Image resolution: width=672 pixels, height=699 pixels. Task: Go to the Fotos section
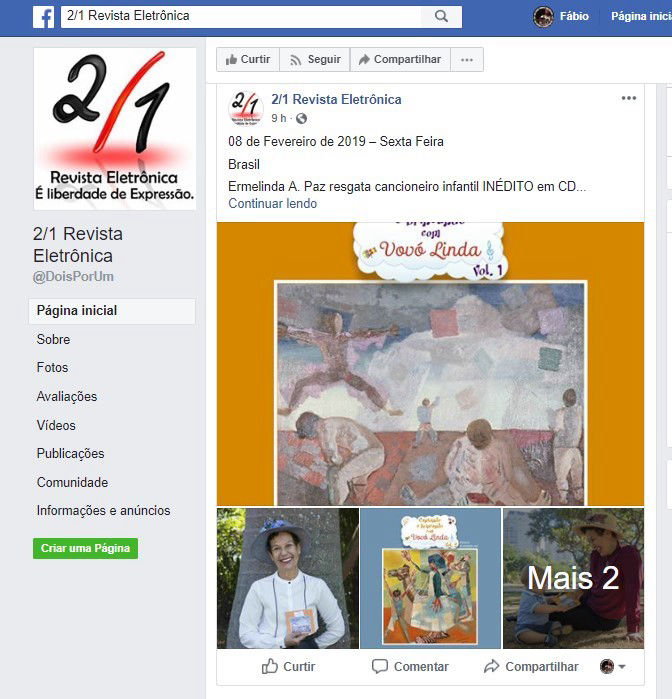[x=53, y=367]
